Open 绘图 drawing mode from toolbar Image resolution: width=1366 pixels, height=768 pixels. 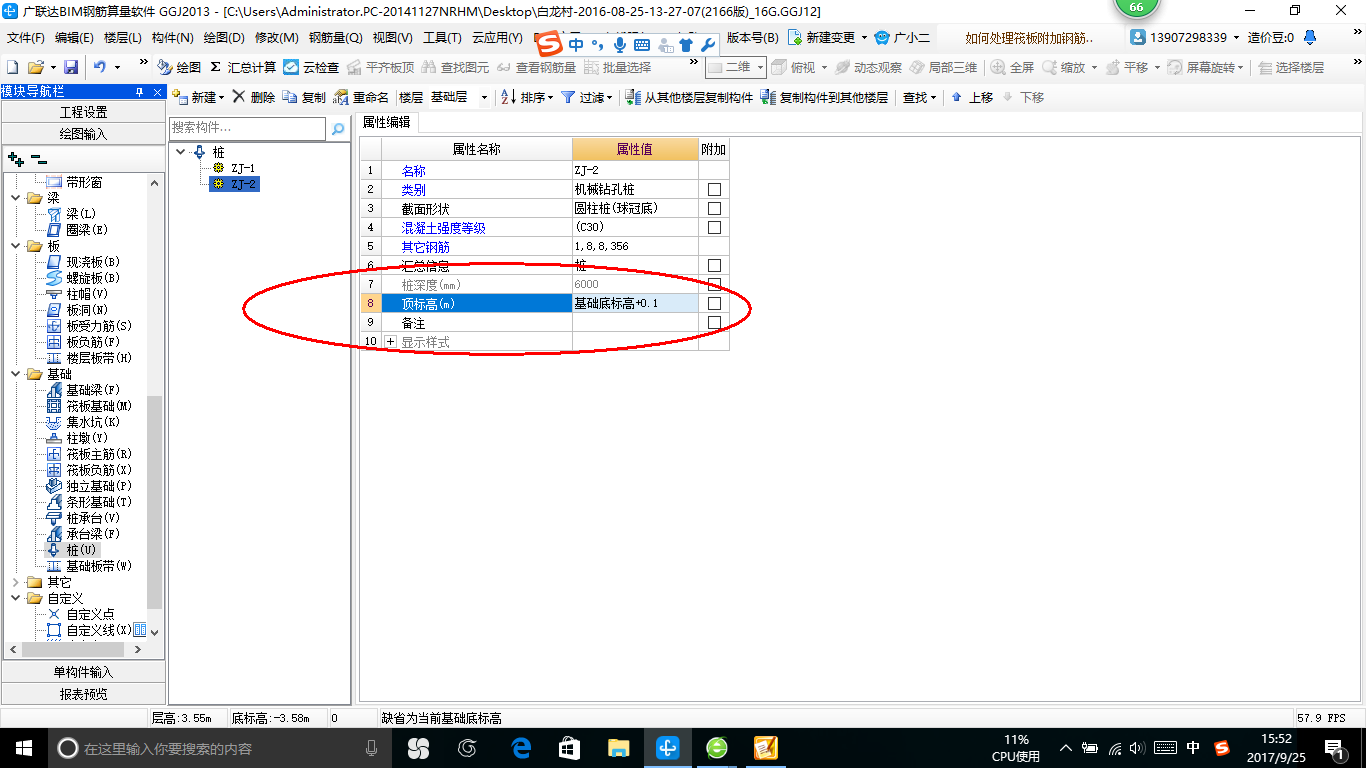click(x=178, y=67)
